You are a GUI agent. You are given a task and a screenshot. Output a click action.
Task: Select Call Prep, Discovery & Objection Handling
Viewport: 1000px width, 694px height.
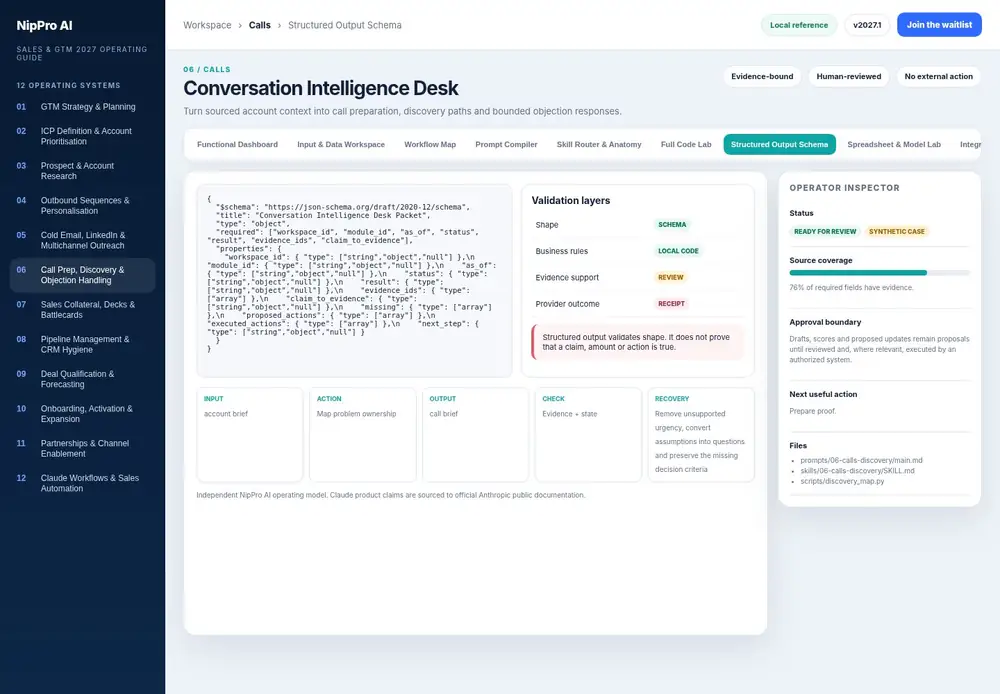click(82, 275)
